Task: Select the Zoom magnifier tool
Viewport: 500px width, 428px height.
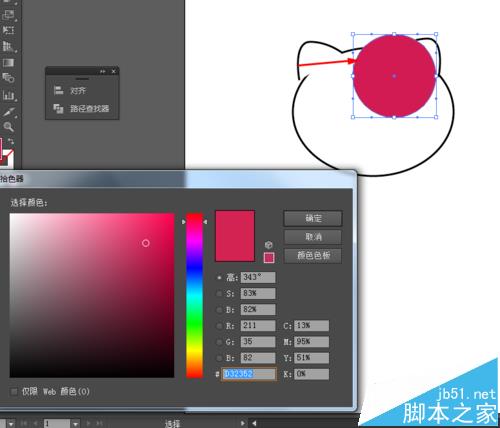Action: point(8,127)
